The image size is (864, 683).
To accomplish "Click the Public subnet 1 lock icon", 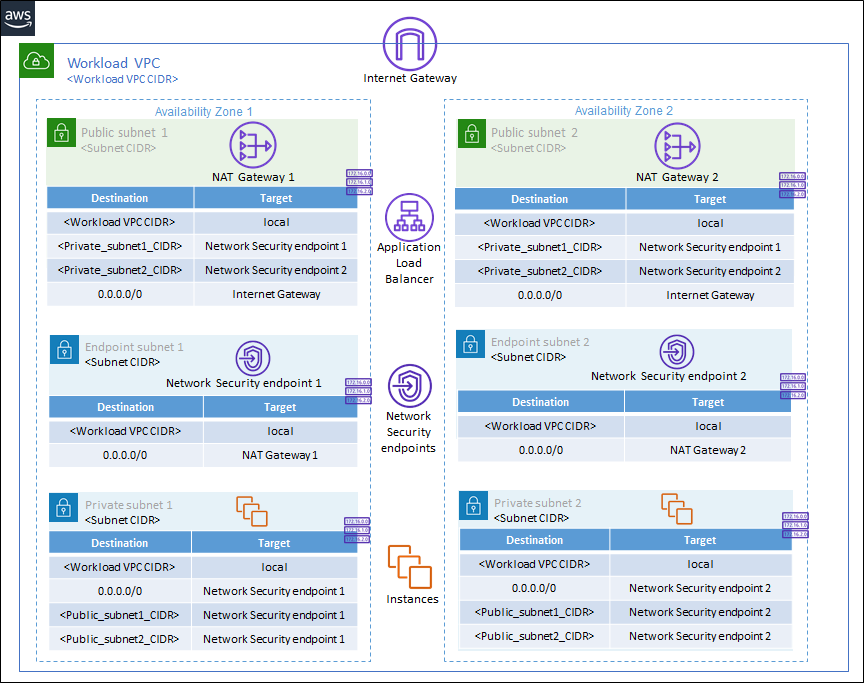I will tap(62, 133).
